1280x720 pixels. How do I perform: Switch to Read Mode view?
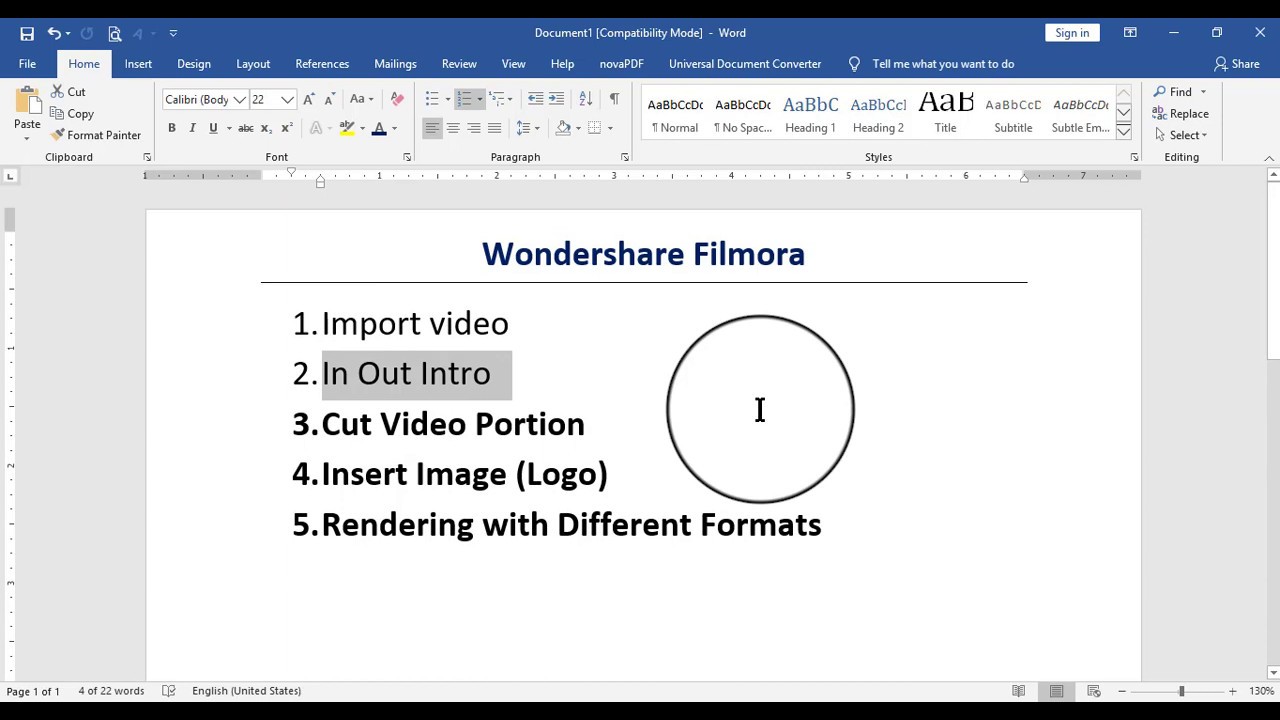pyautogui.click(x=1018, y=691)
